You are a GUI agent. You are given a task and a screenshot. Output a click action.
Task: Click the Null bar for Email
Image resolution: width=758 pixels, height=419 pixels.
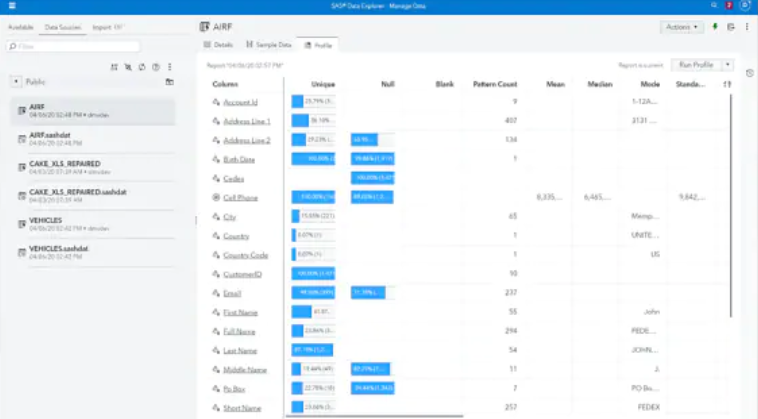(x=372, y=292)
